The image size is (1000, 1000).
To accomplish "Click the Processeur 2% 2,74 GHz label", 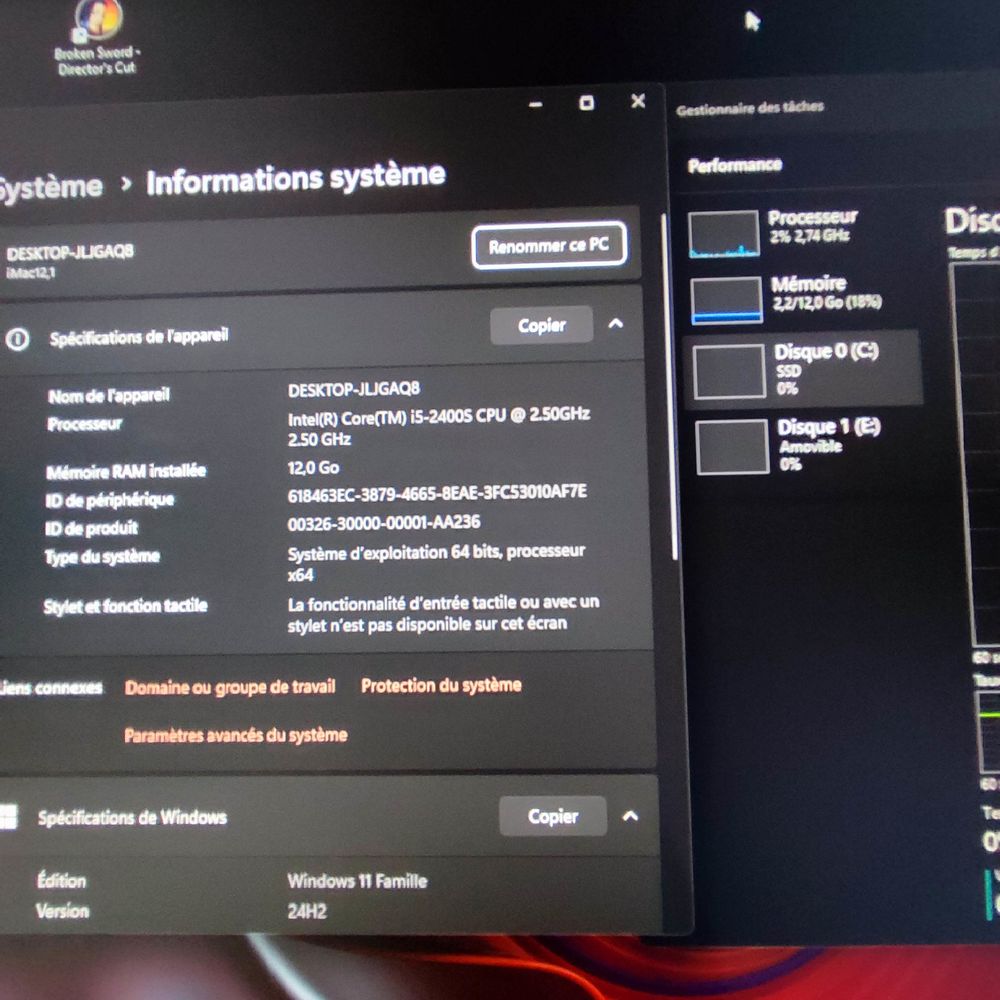I will coord(812,226).
